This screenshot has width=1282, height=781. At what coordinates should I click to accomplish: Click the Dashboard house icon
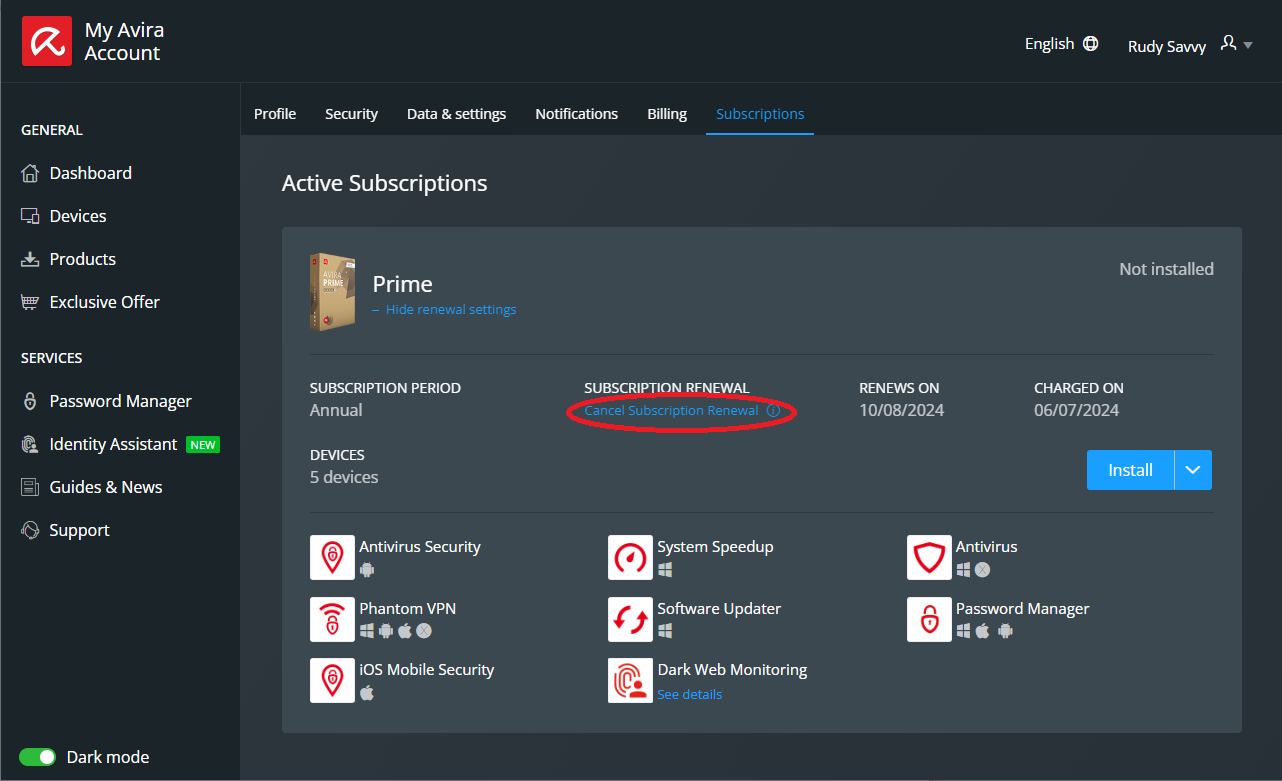(x=30, y=173)
